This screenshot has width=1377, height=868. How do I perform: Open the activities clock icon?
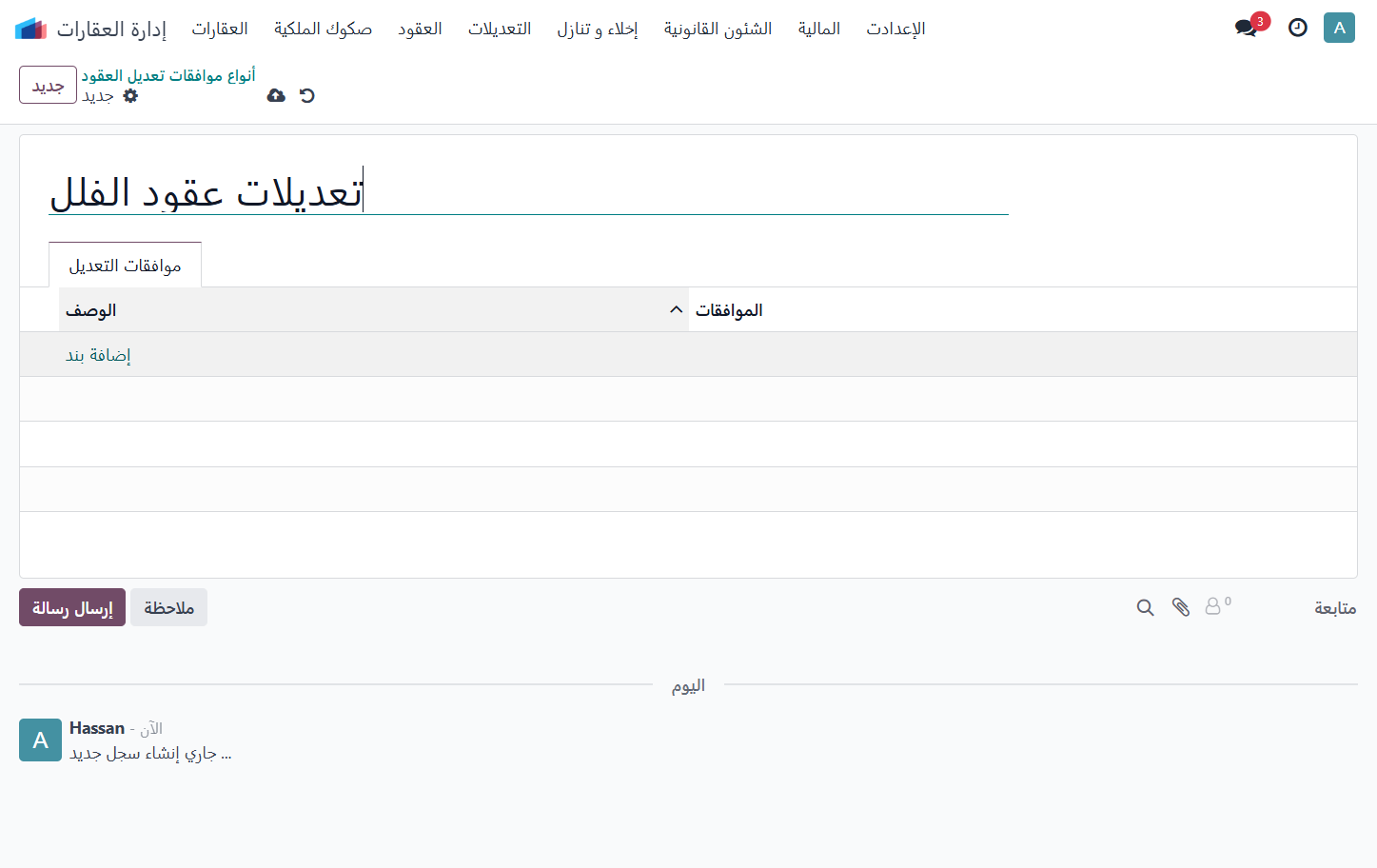pyautogui.click(x=1298, y=28)
